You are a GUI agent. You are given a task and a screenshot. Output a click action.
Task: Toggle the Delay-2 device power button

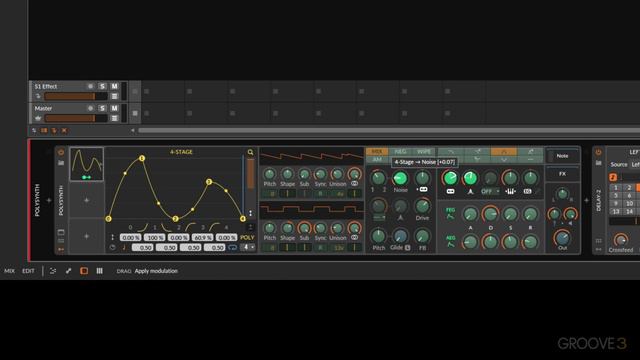coord(598,152)
